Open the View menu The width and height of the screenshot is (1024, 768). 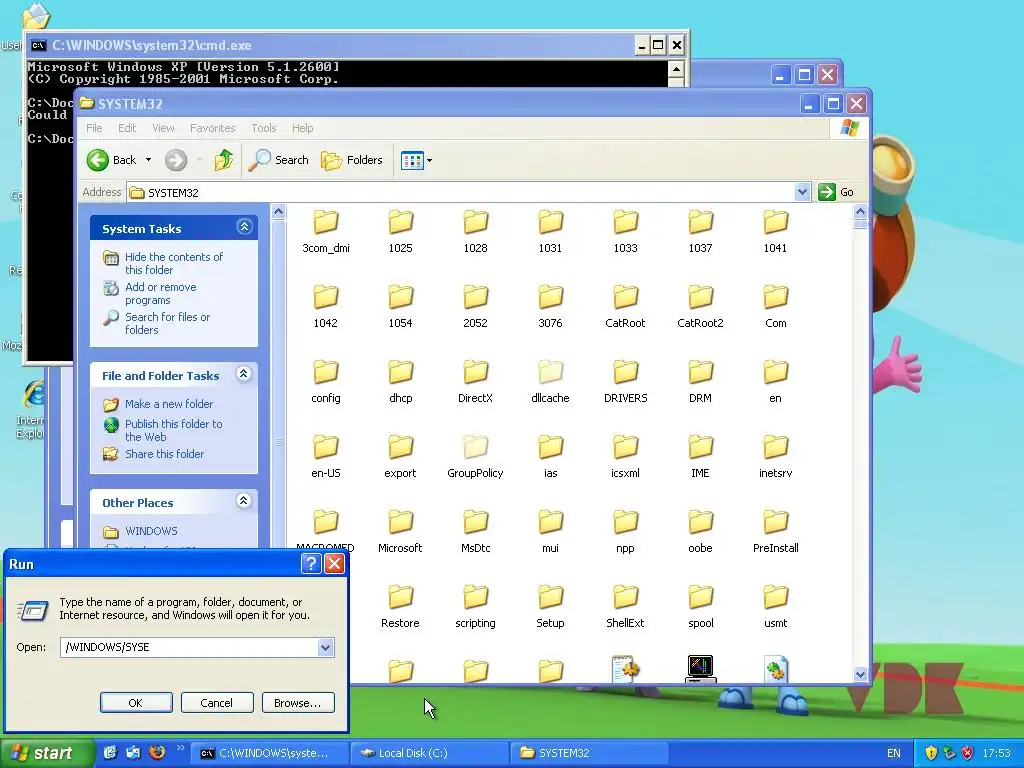(x=163, y=128)
